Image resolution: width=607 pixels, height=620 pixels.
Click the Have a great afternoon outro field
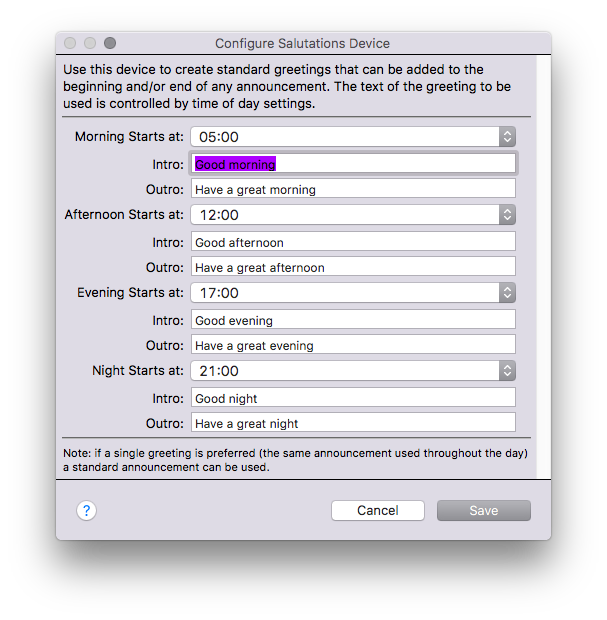(353, 266)
